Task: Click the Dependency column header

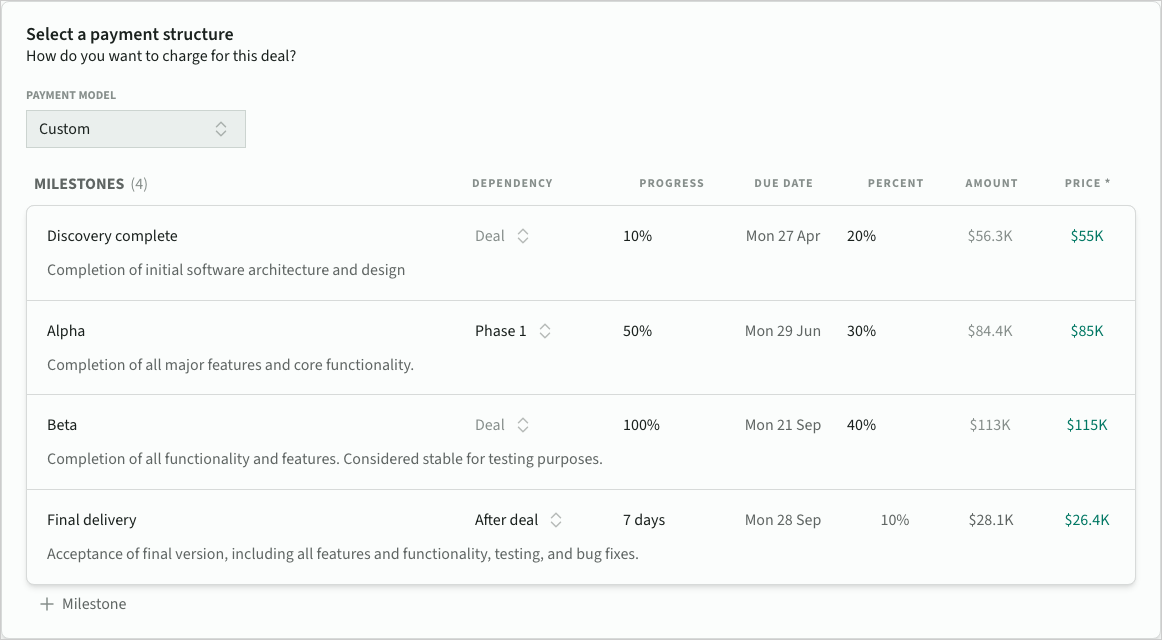Action: [x=512, y=183]
